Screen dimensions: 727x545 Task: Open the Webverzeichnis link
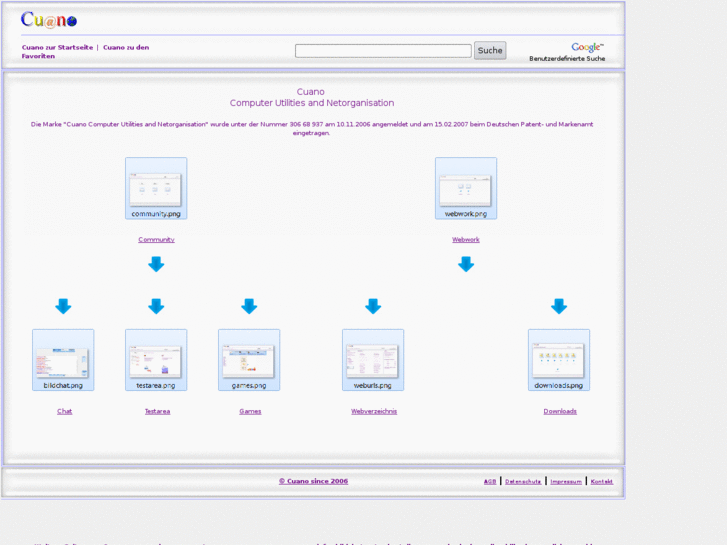tap(374, 411)
